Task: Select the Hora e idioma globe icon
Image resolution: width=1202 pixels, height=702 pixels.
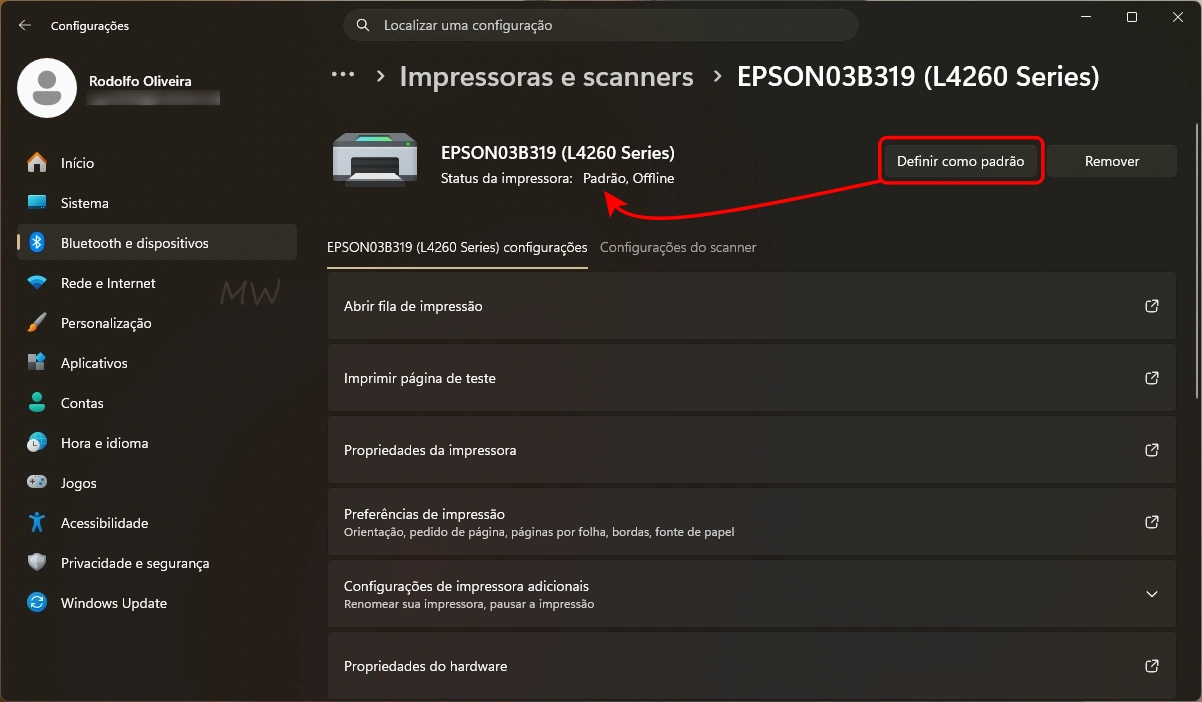Action: (37, 443)
